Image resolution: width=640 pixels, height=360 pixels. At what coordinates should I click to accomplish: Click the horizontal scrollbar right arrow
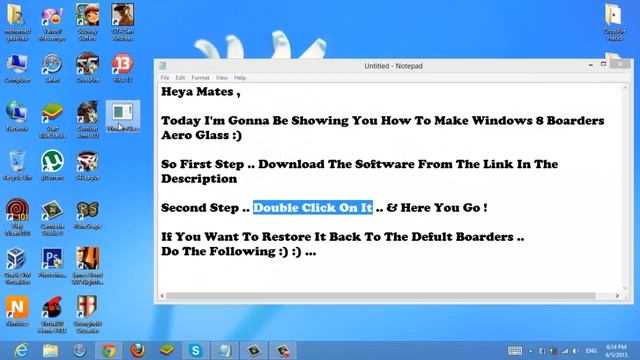click(x=617, y=296)
